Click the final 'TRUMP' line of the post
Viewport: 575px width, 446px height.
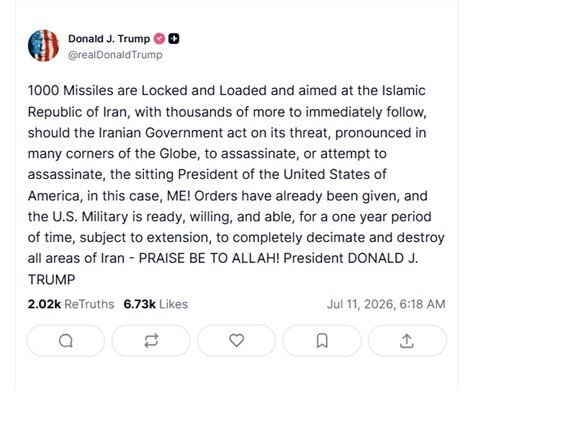51,279
